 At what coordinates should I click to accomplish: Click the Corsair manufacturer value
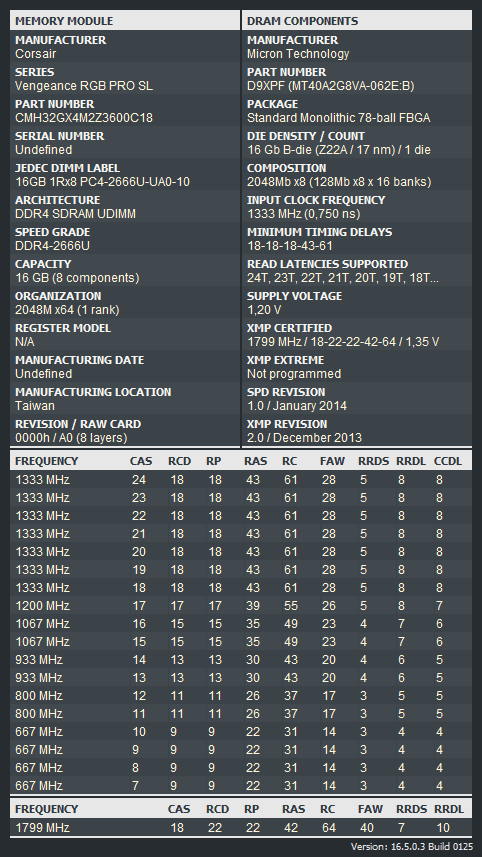tap(36, 54)
